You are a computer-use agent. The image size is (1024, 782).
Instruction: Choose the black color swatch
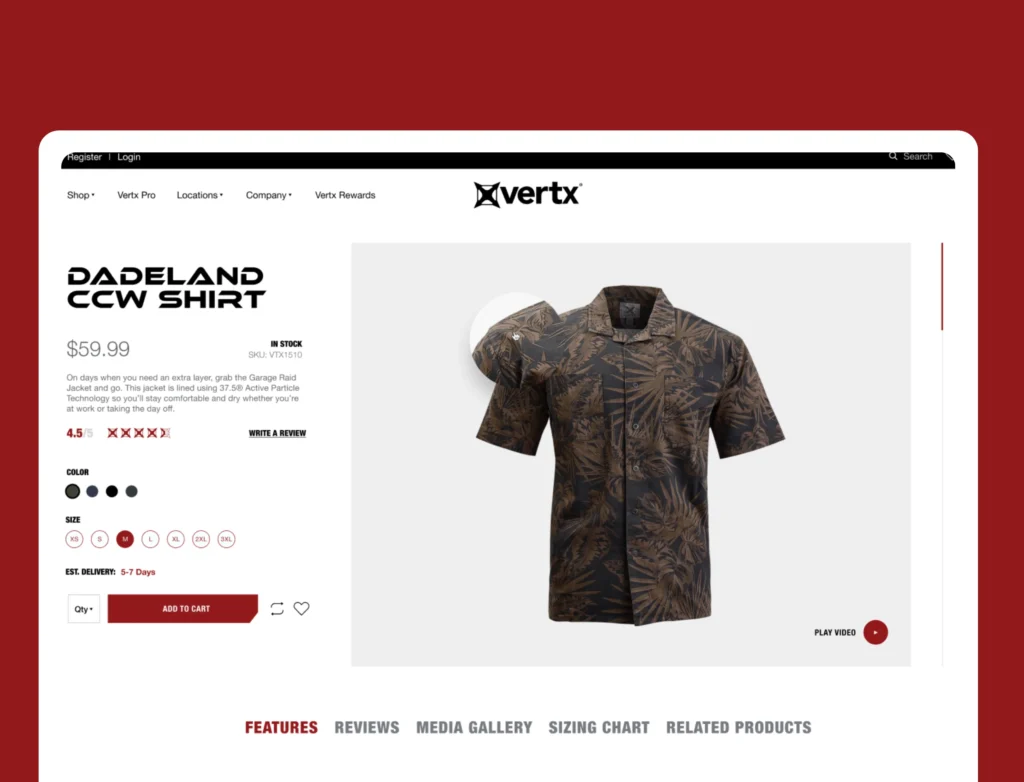(x=112, y=491)
